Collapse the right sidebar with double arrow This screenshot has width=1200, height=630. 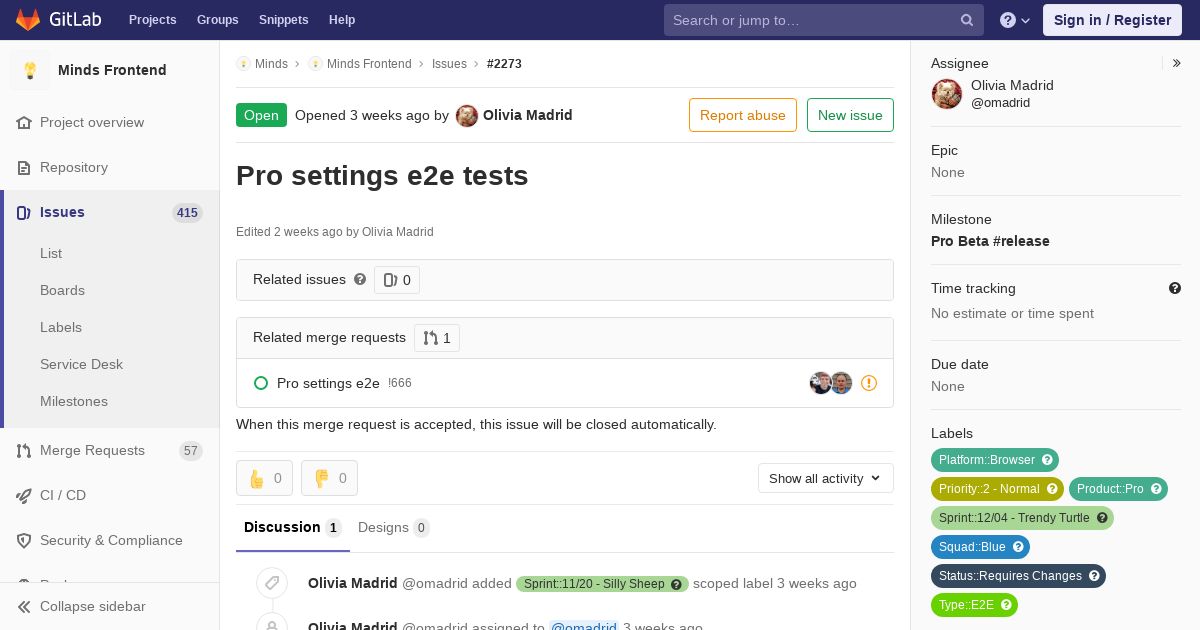point(1177,63)
